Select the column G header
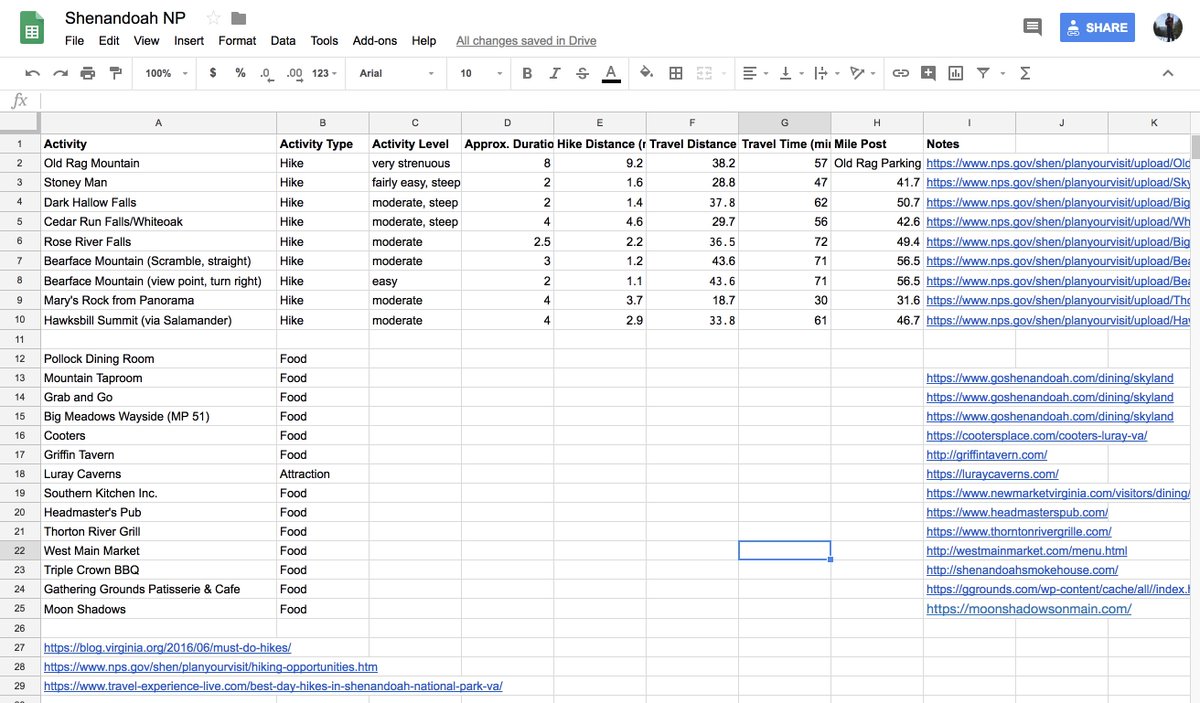The width and height of the screenshot is (1200, 703). pyautogui.click(x=784, y=123)
